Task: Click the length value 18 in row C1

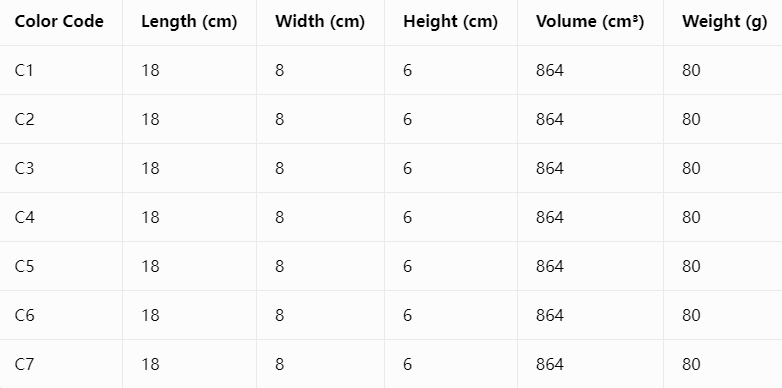Action: [150, 70]
